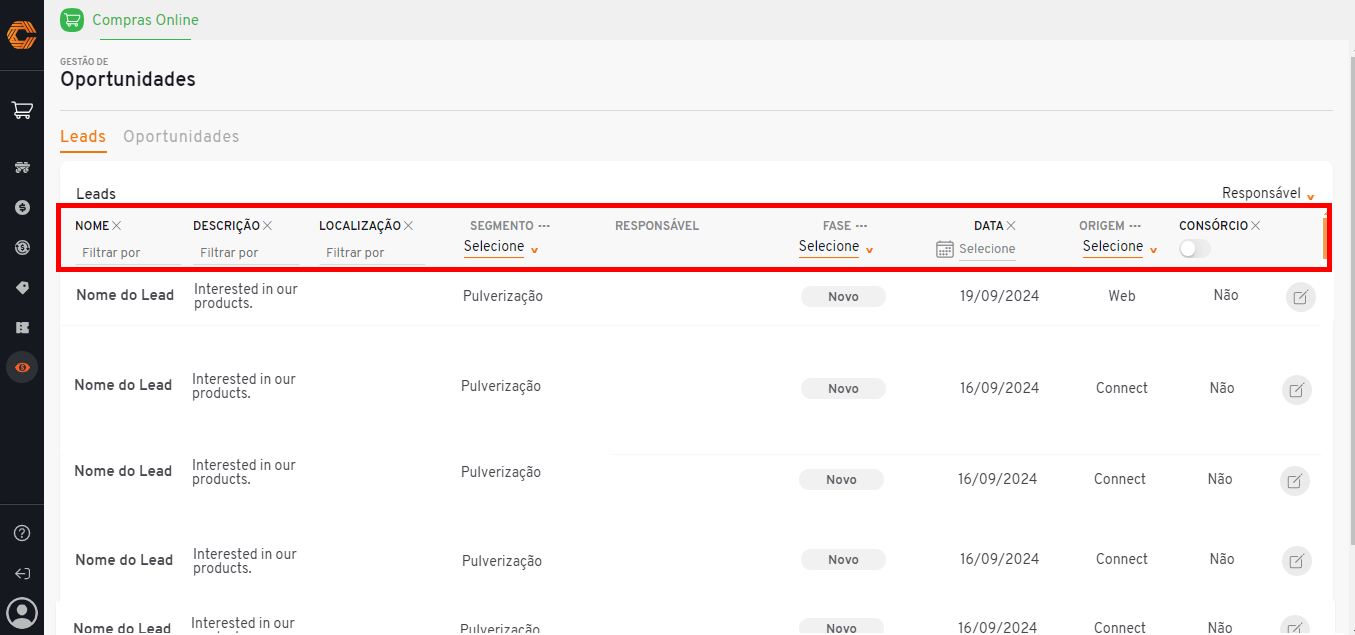Click Pulverização in the Web origin row

coord(503,296)
